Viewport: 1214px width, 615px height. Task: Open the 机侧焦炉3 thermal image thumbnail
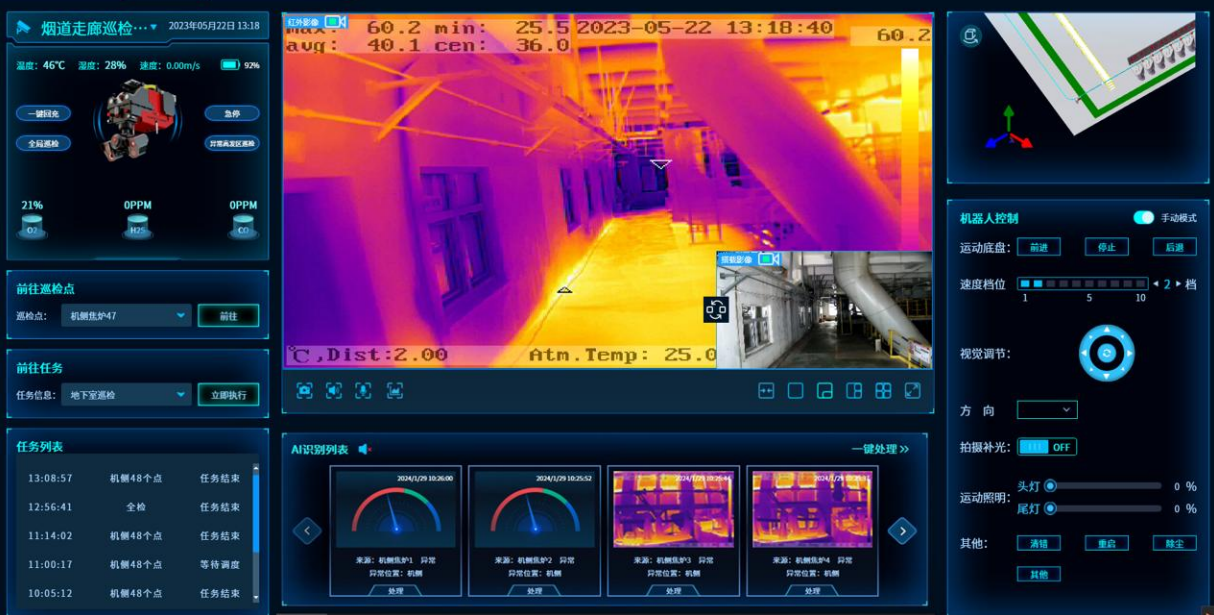point(674,510)
